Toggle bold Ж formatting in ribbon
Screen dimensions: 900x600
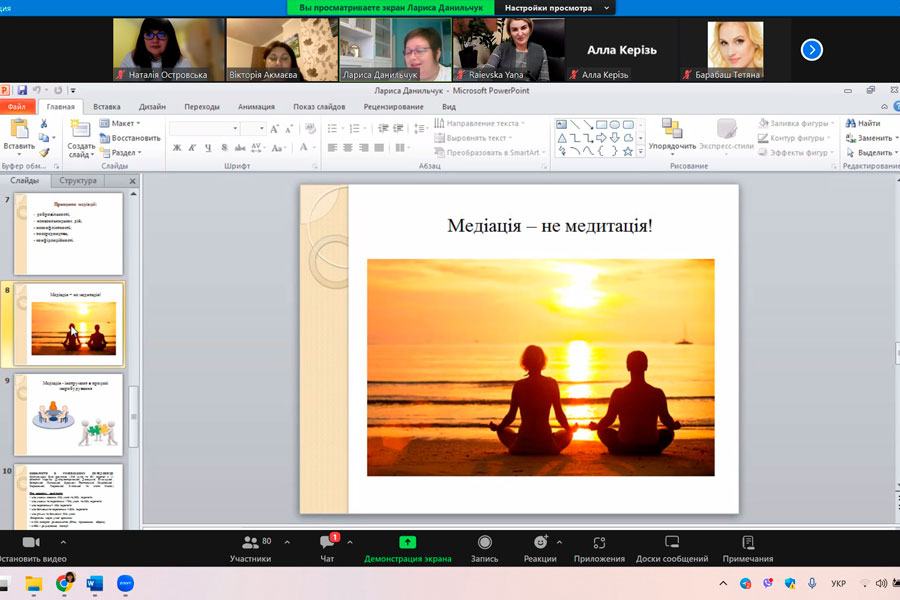click(177, 148)
